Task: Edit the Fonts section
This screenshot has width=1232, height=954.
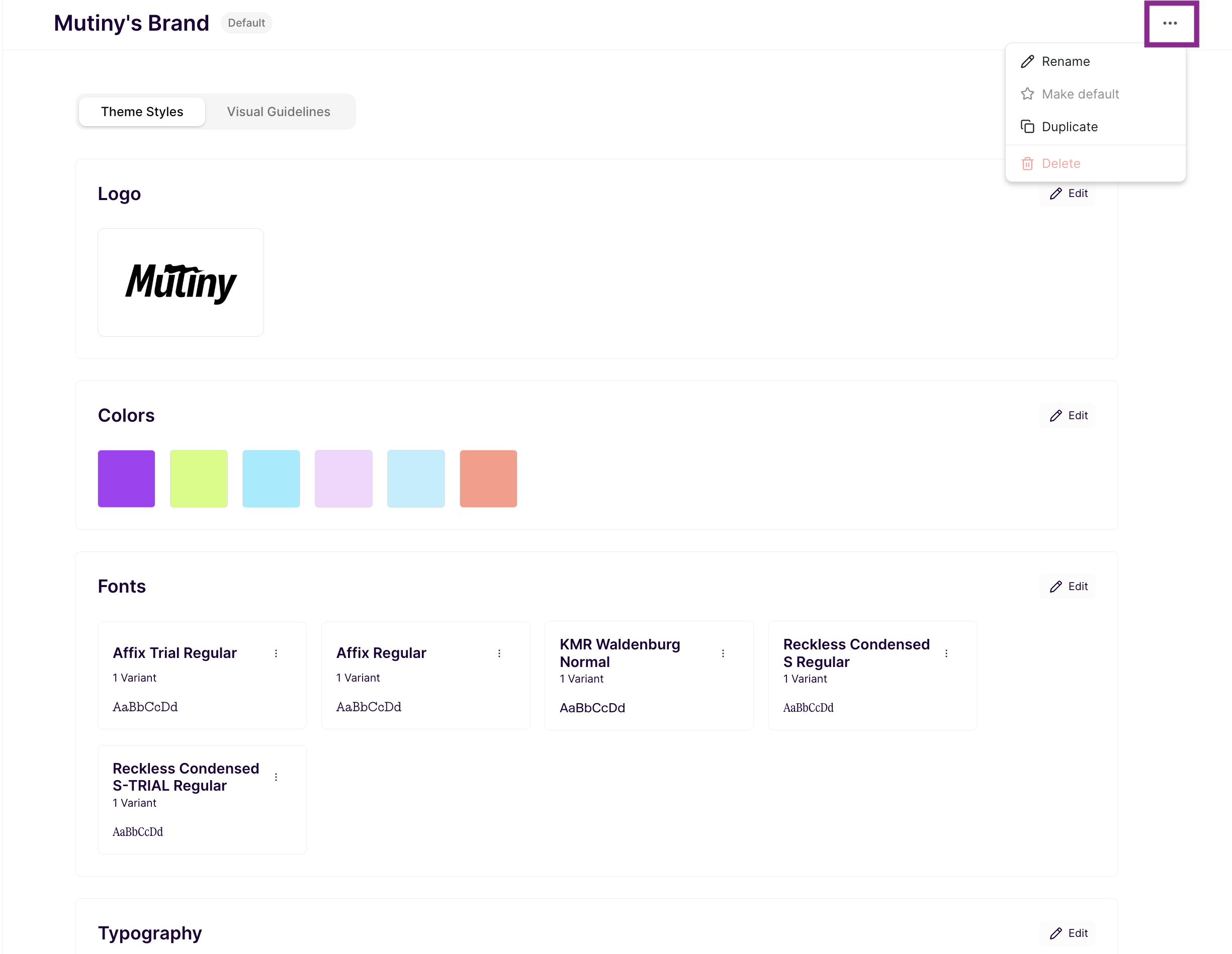Action: pos(1068,587)
